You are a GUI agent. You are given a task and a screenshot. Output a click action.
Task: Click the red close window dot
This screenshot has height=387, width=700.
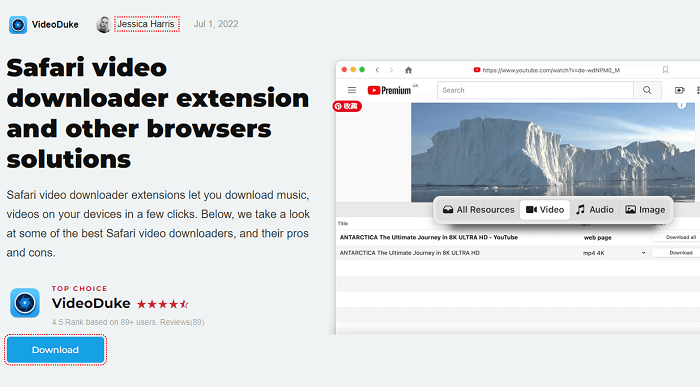(344, 70)
